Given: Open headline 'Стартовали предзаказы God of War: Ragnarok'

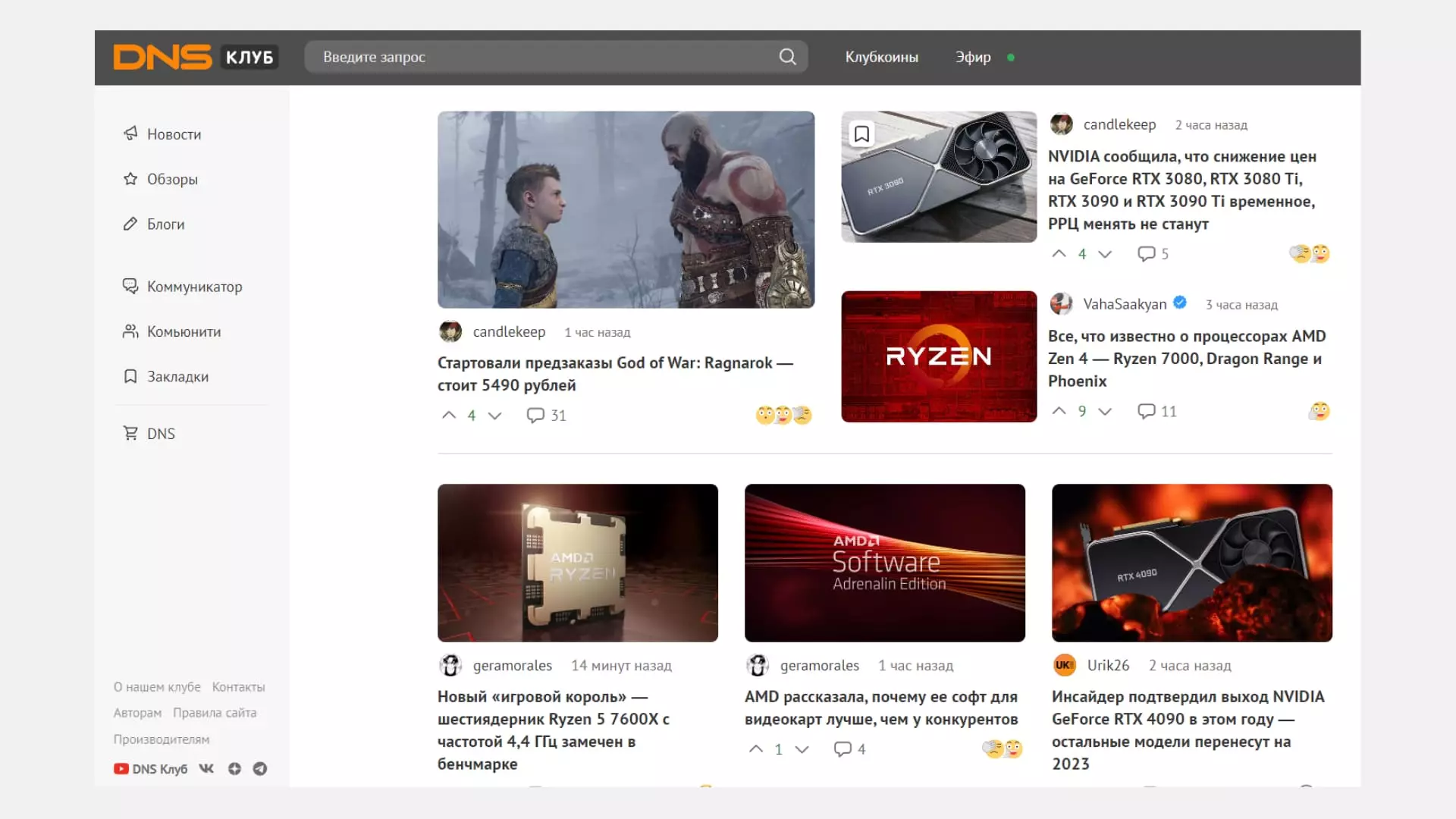Looking at the screenshot, I should (615, 374).
